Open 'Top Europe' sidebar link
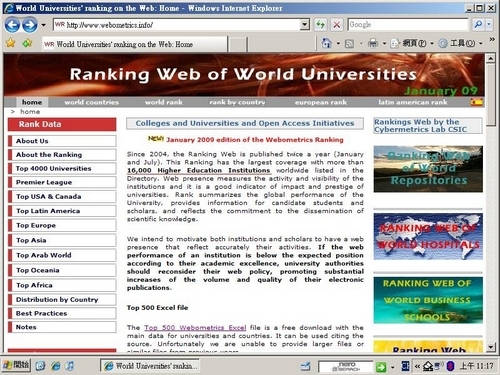 pyautogui.click(x=62, y=225)
